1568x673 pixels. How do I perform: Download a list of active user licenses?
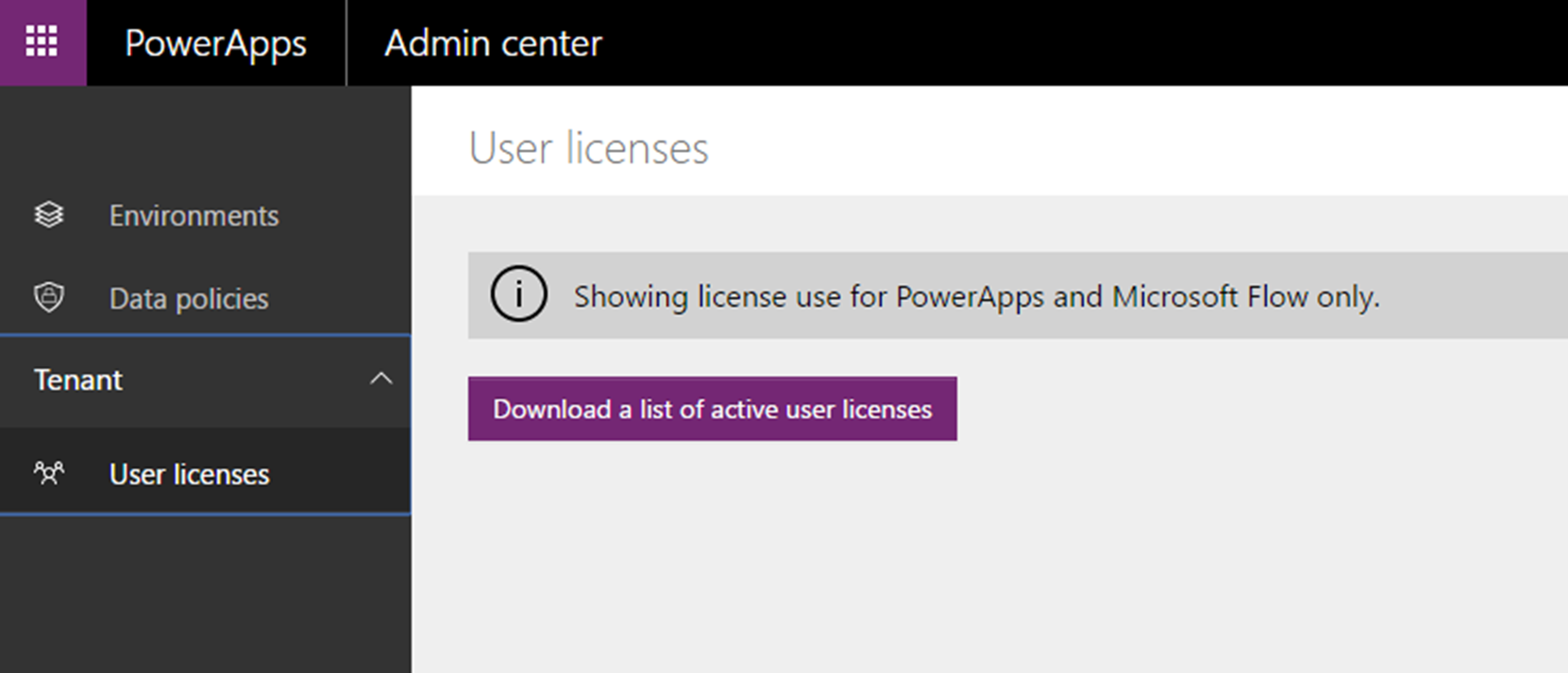(712, 409)
